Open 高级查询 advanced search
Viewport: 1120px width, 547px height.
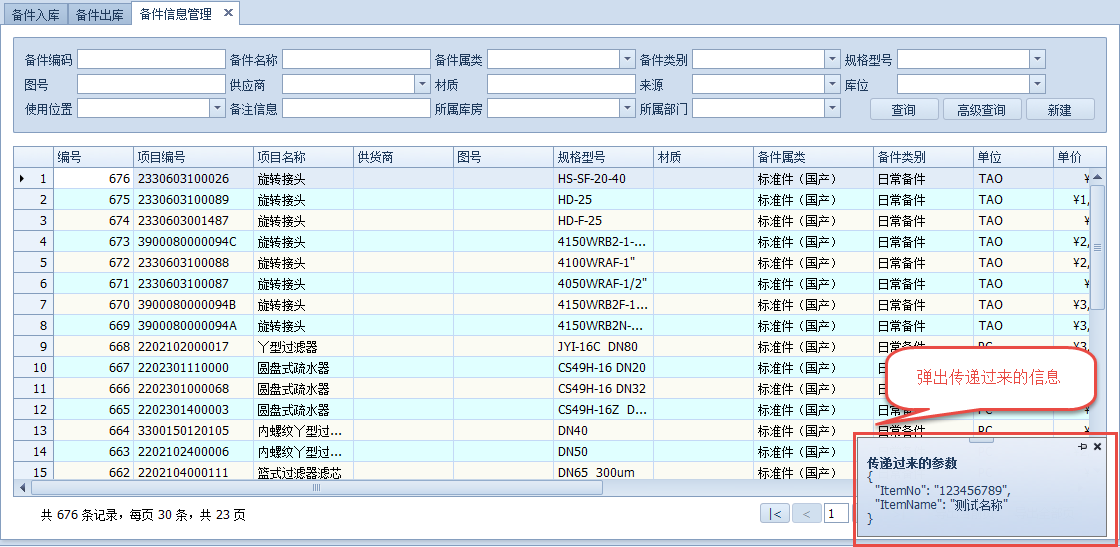pos(981,110)
